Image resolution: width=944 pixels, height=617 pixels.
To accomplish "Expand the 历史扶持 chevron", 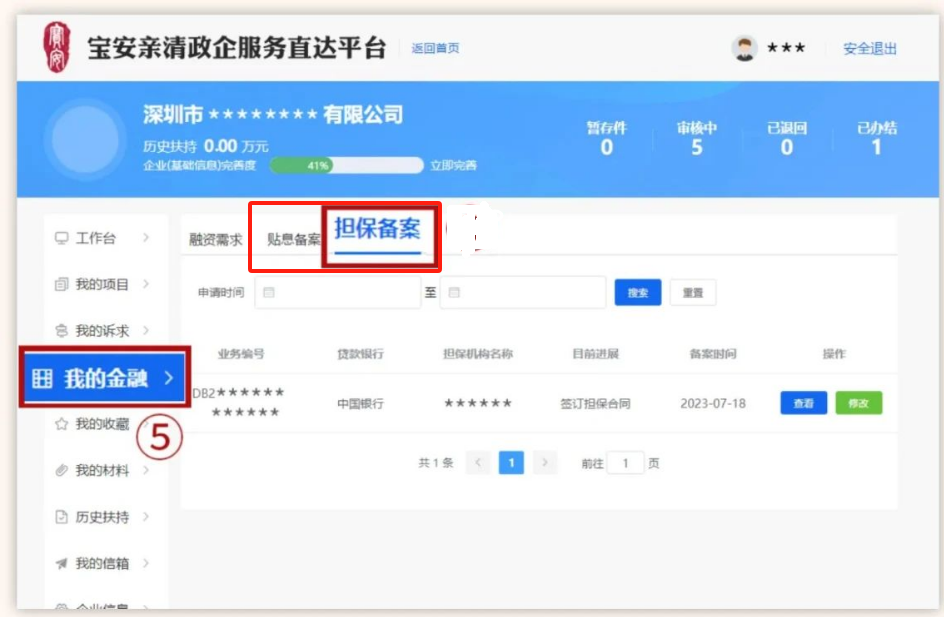I will (x=146, y=516).
